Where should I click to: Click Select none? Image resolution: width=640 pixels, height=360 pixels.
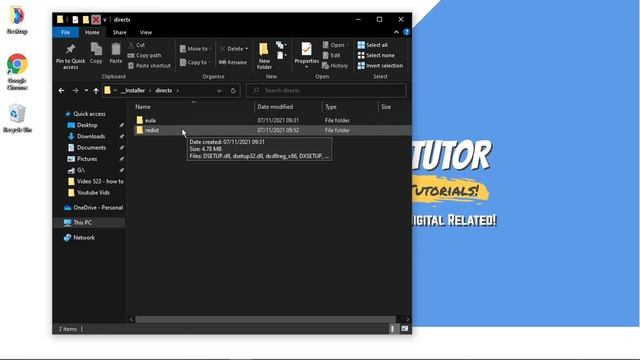pos(376,55)
